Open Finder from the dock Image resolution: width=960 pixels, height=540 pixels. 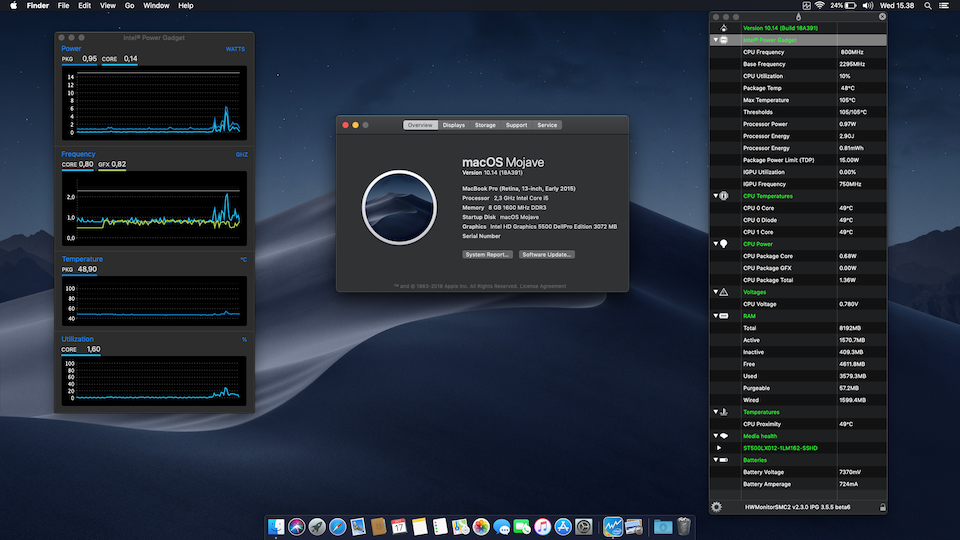point(276,527)
